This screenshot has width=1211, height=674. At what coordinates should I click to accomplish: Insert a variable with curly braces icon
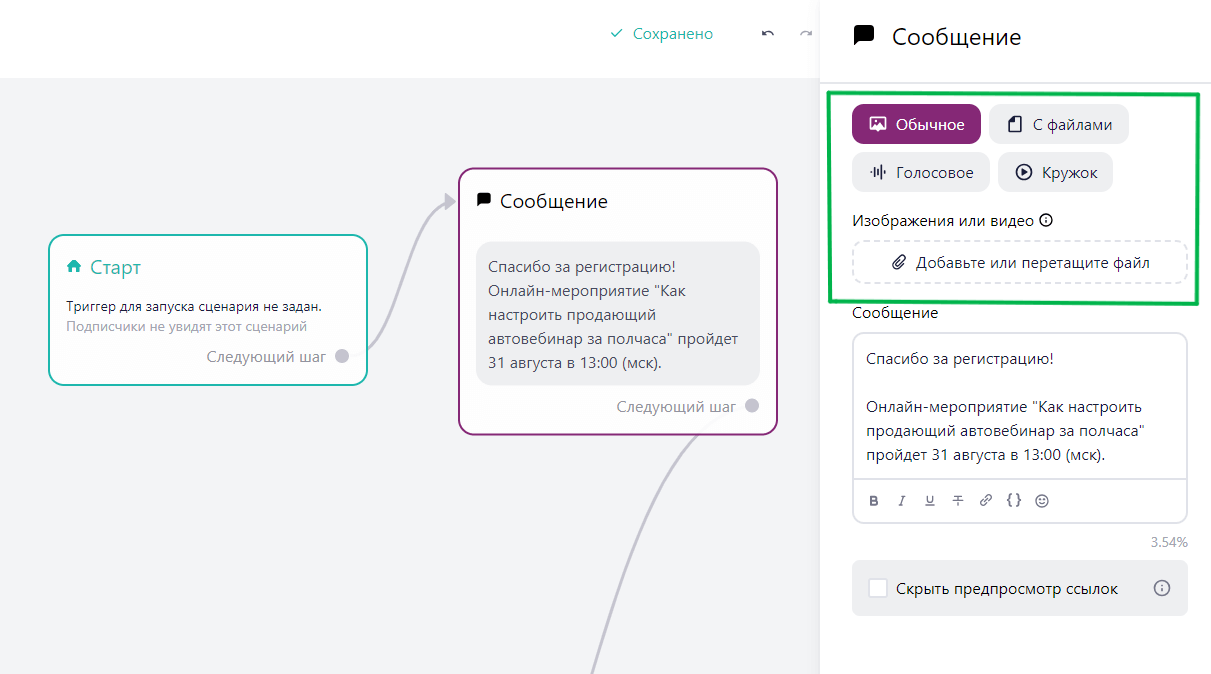(1014, 501)
